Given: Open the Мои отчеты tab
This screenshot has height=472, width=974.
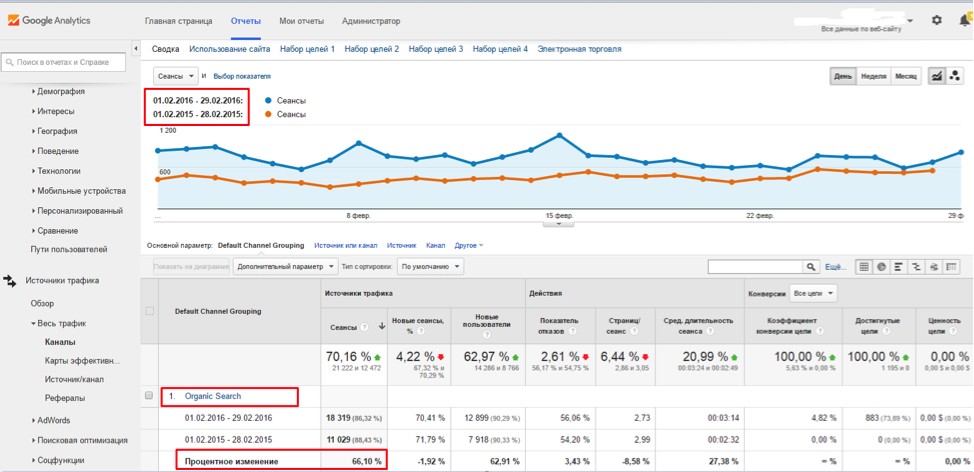Looking at the screenshot, I should point(302,21).
